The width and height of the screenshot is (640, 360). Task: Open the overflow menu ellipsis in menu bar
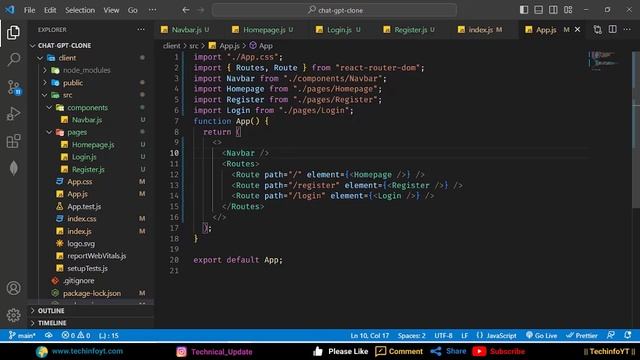click(x=152, y=10)
